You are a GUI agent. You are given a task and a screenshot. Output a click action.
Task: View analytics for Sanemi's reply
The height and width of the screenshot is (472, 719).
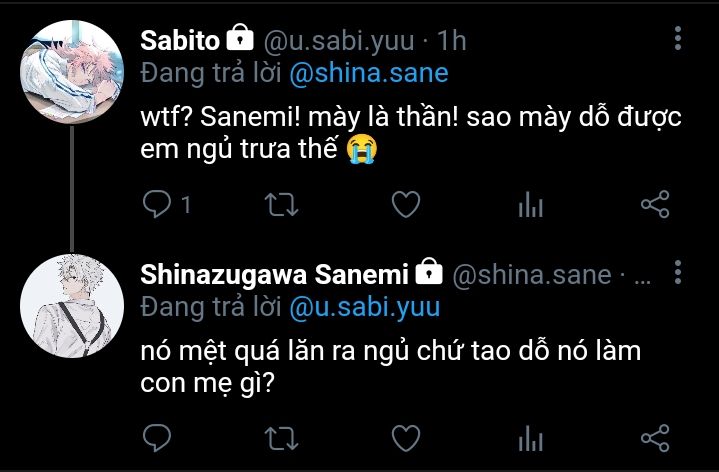click(530, 437)
